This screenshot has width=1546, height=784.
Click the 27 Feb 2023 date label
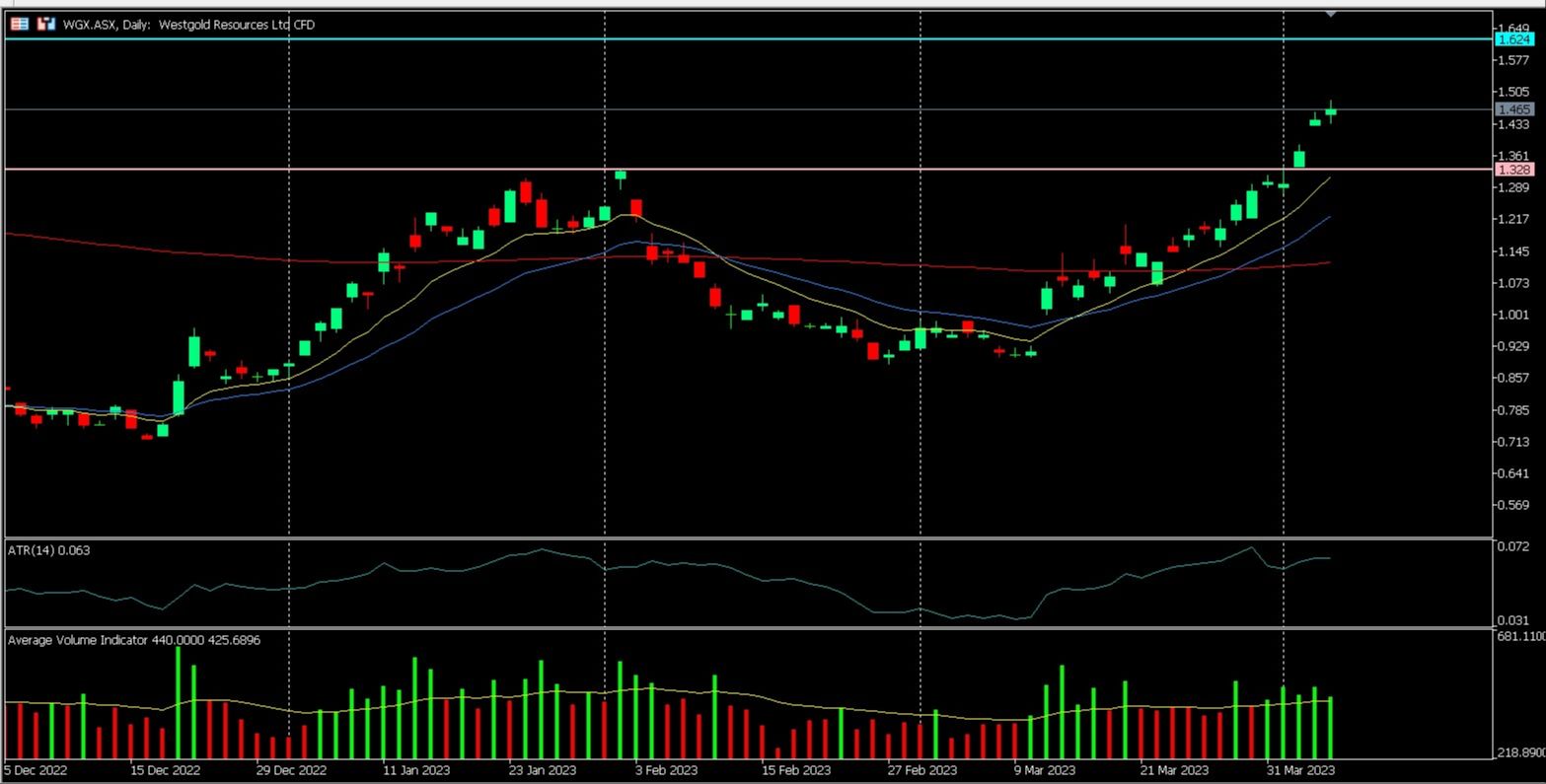click(921, 770)
